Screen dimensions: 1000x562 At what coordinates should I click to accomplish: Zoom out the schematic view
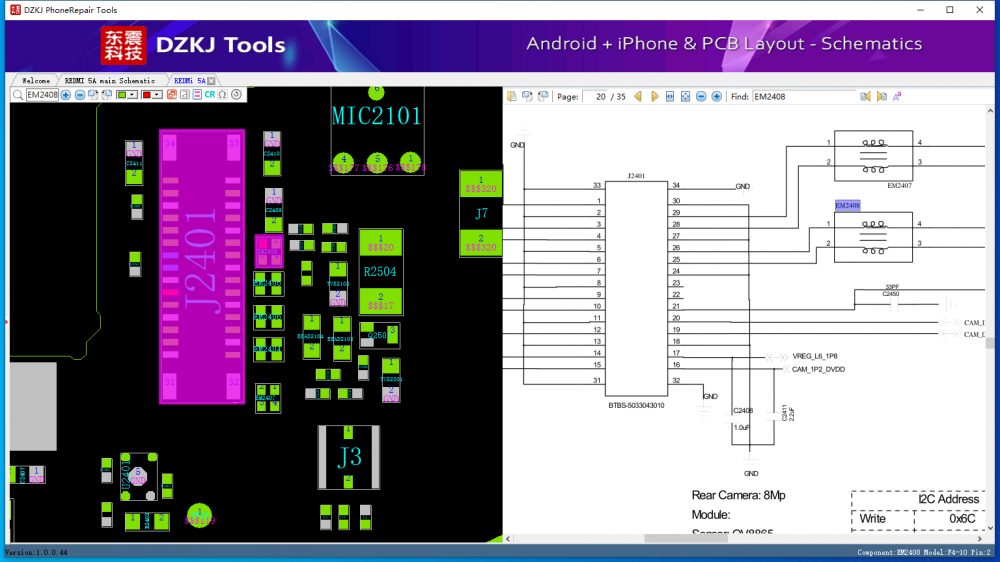coord(701,96)
